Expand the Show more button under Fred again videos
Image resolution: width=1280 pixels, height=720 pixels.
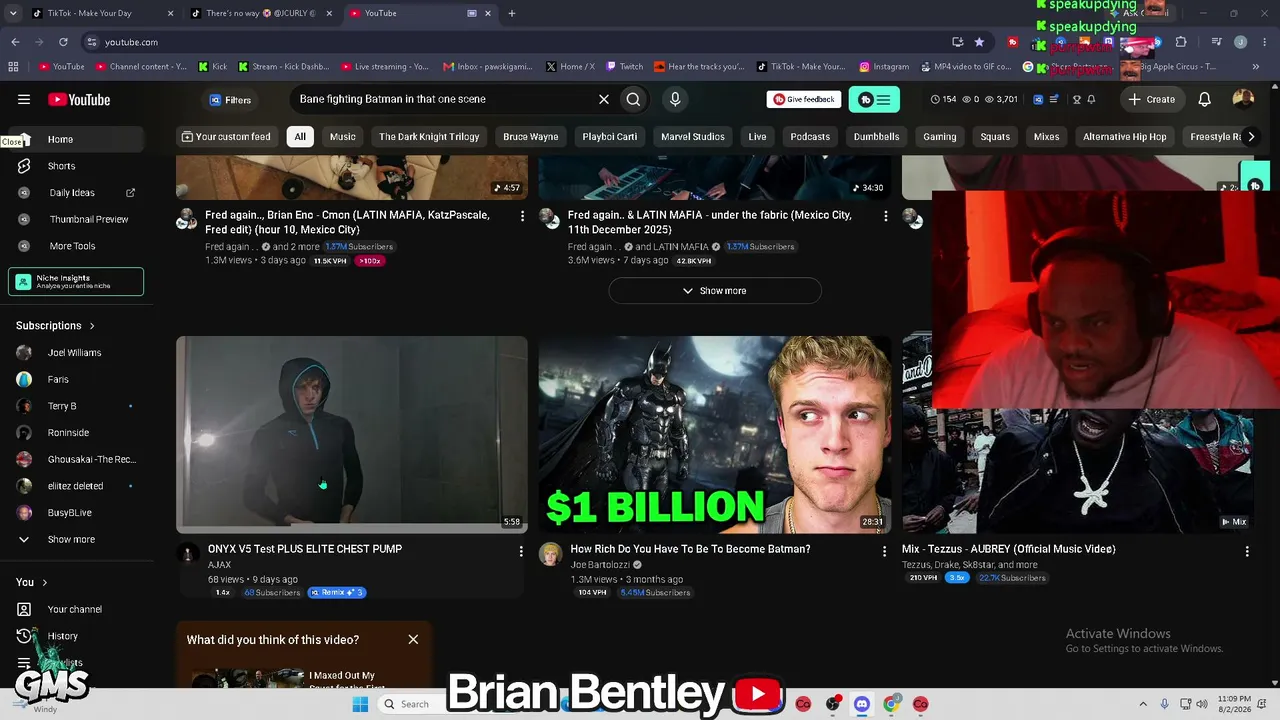715,291
